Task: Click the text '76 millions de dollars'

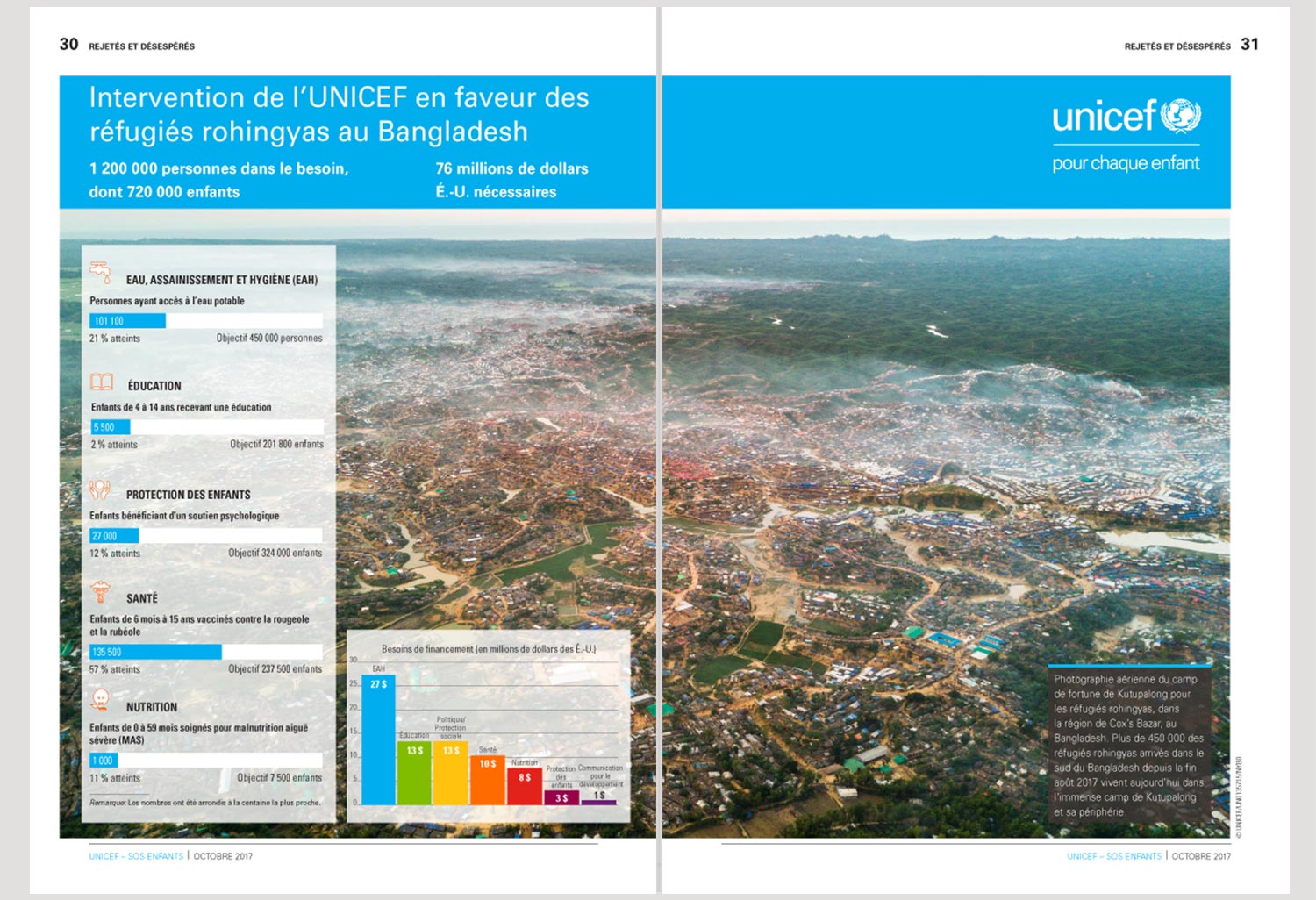Action: tap(511, 168)
